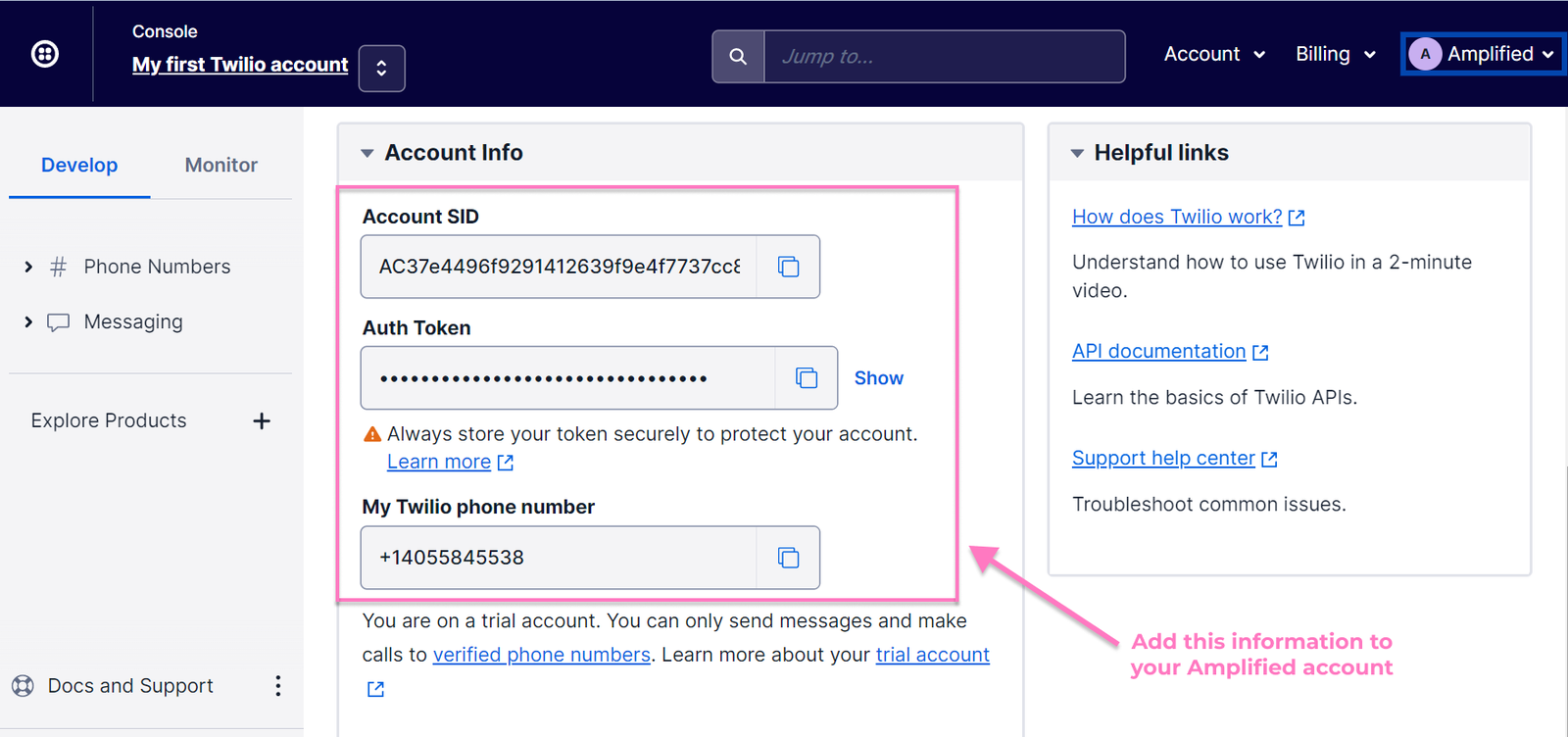Open the account switcher dropdown
This screenshot has width=1568, height=737.
pyautogui.click(x=381, y=69)
